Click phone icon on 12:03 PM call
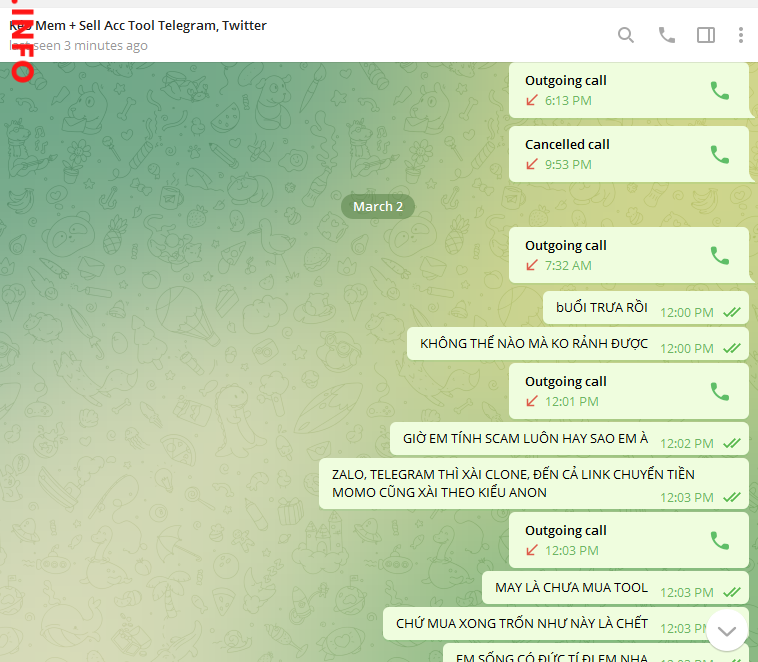 pyautogui.click(x=719, y=540)
